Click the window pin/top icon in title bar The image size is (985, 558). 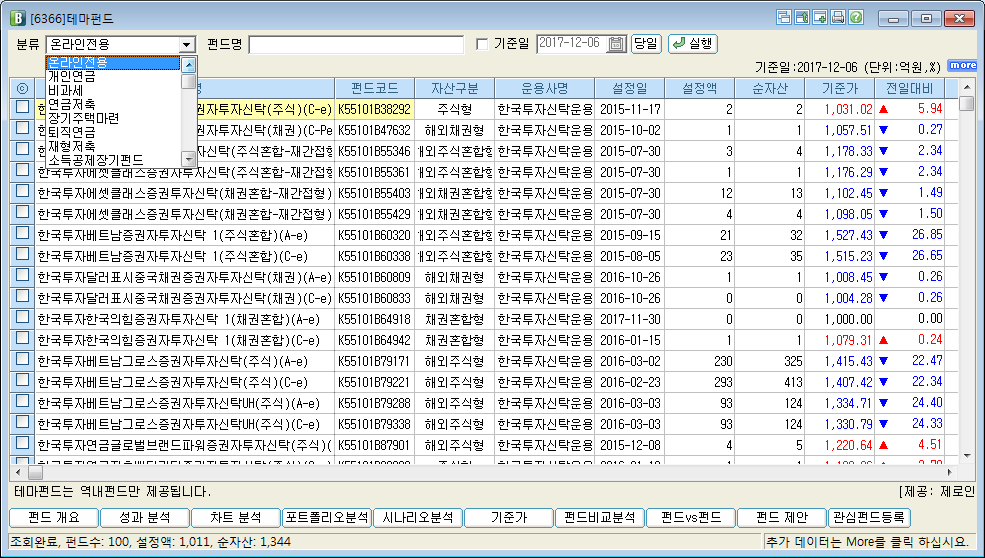(802, 18)
